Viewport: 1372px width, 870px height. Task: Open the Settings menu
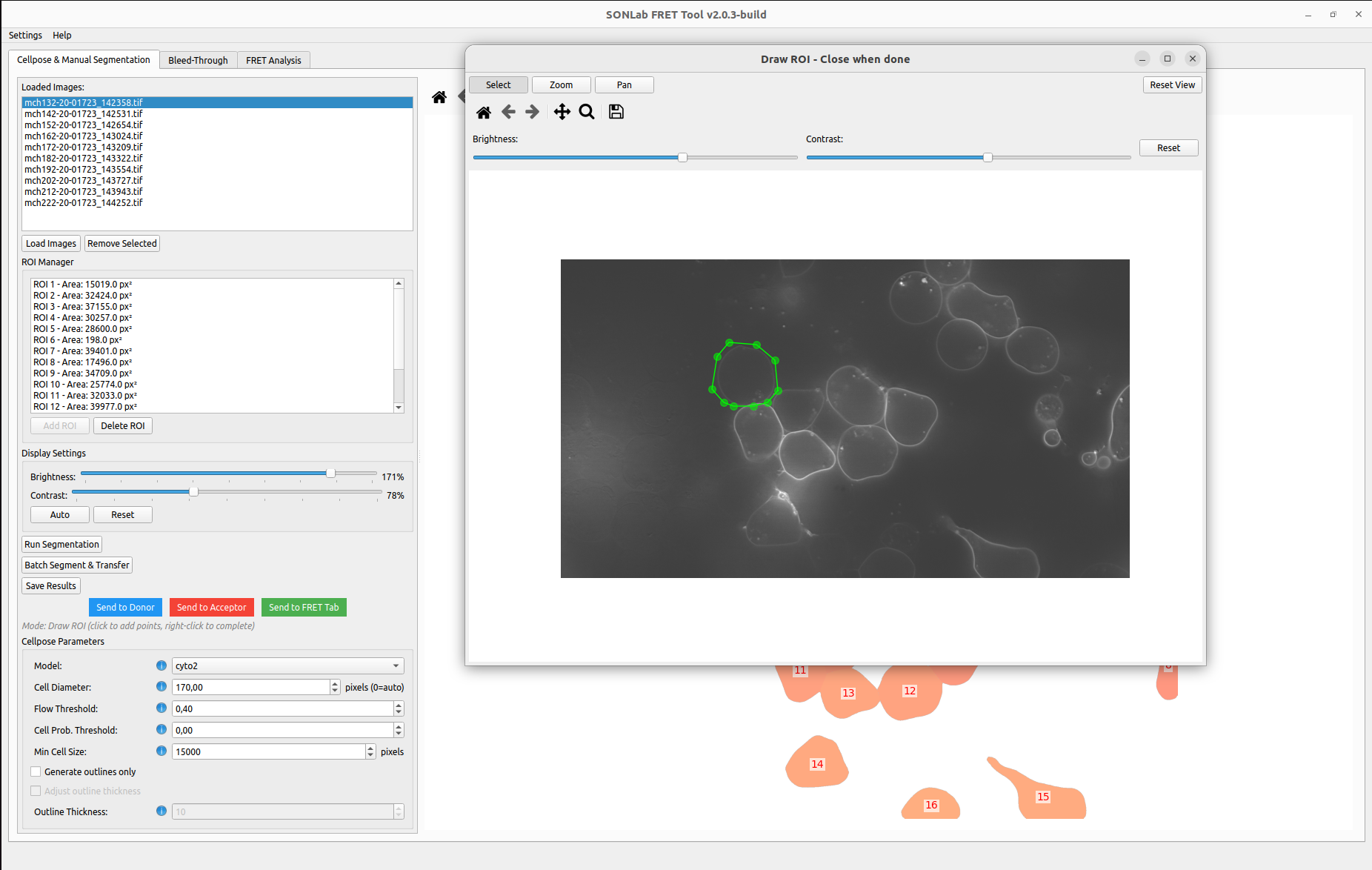pos(25,35)
